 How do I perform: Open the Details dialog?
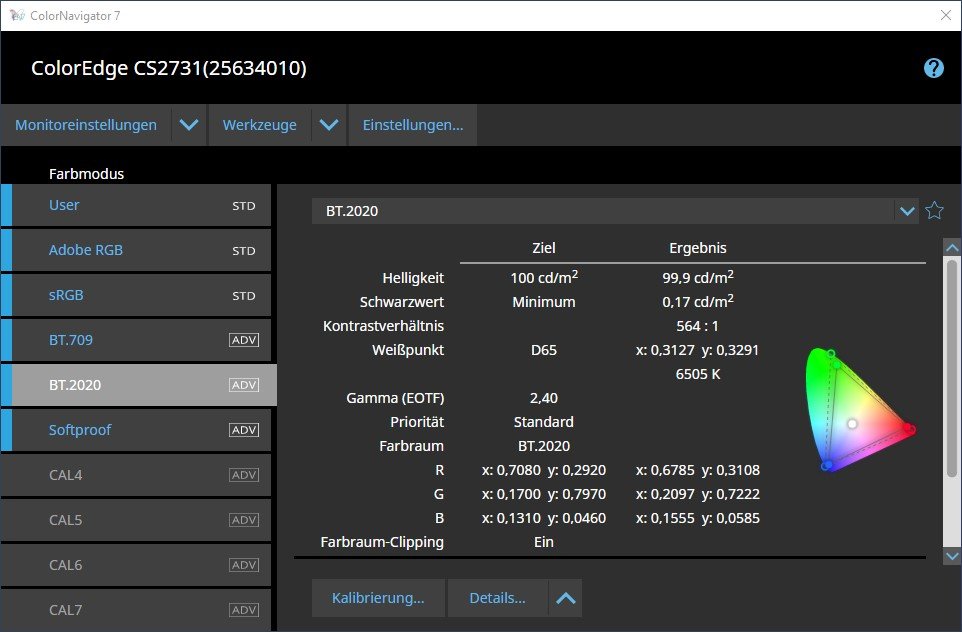click(x=497, y=598)
